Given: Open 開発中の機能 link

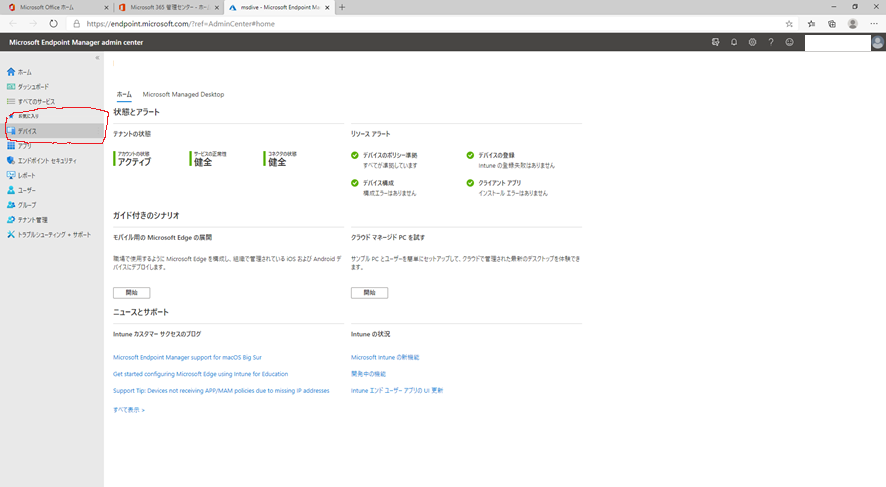Looking at the screenshot, I should pyautogui.click(x=368, y=374).
